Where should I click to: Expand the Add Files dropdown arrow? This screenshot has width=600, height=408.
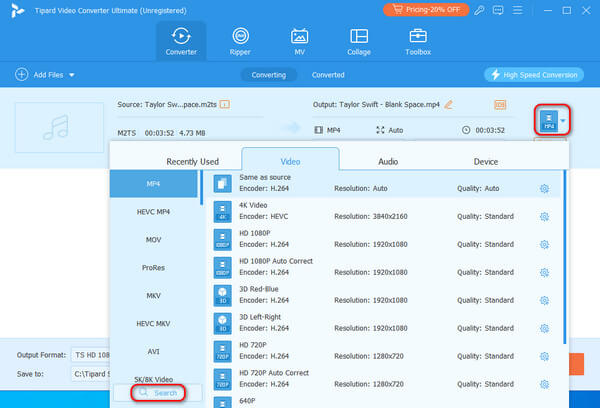72,75
